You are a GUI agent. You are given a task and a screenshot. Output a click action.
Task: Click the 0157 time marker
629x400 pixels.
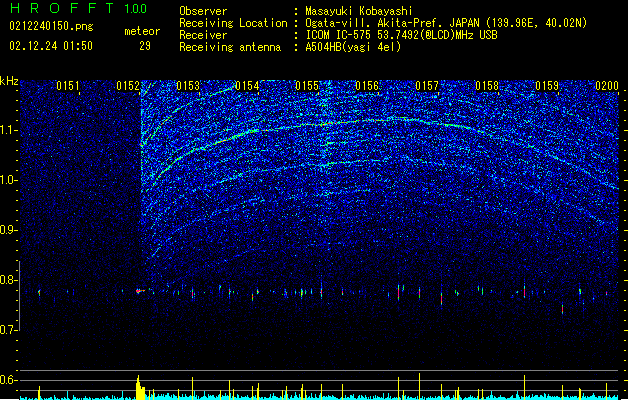pyautogui.click(x=427, y=86)
